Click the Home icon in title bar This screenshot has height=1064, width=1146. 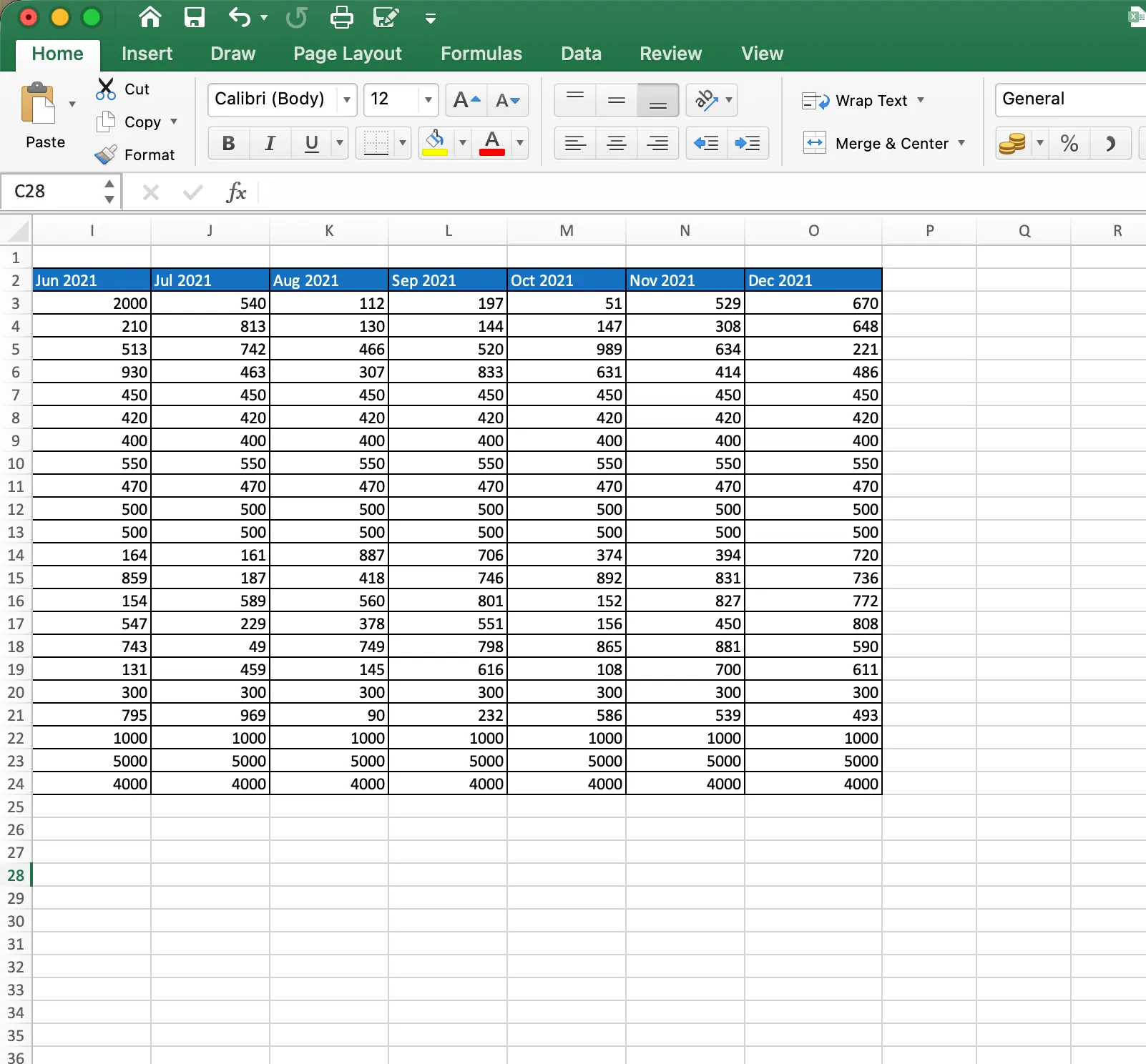(150, 17)
